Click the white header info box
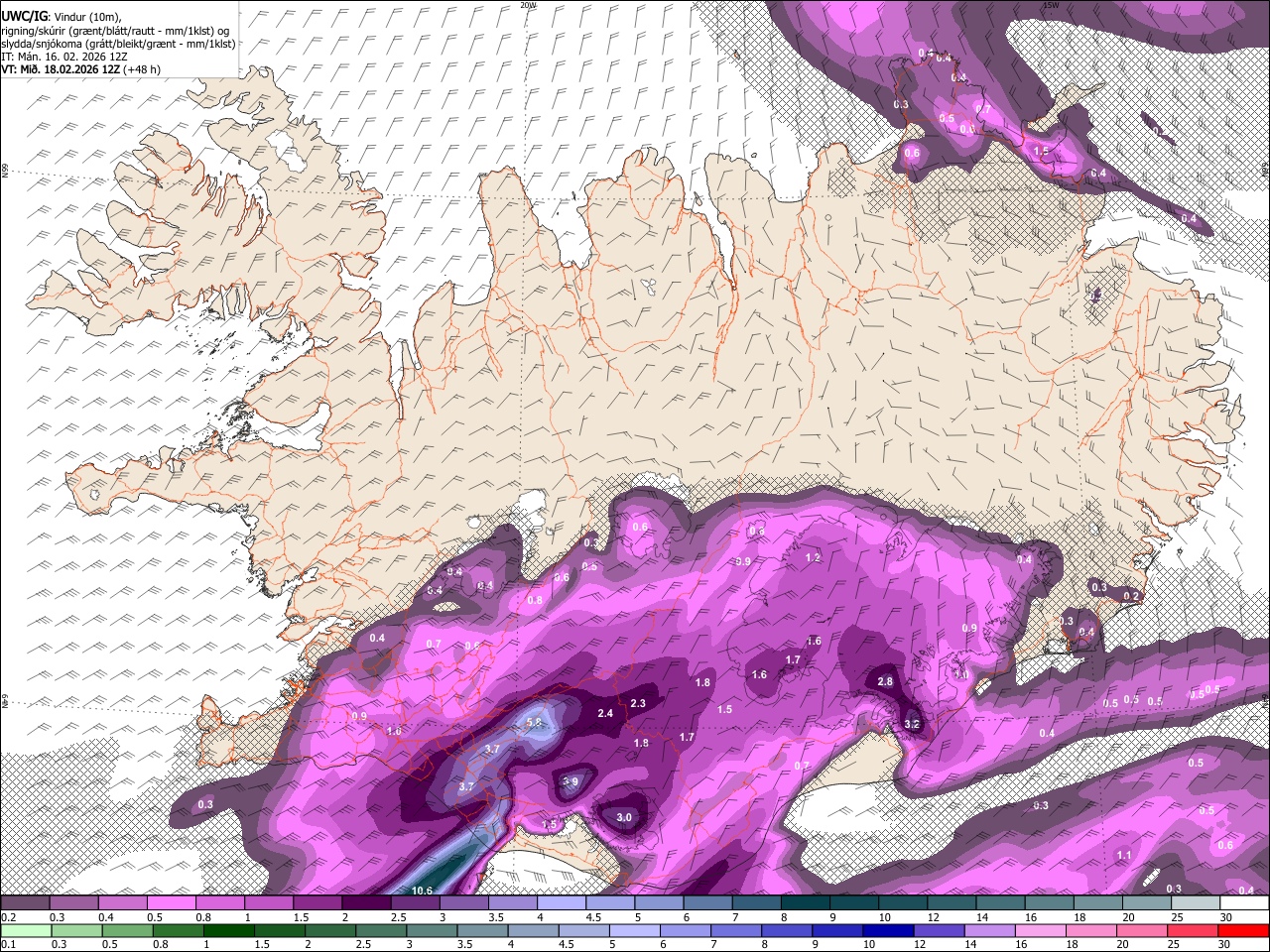This screenshot has width=1270, height=952. coord(119,39)
